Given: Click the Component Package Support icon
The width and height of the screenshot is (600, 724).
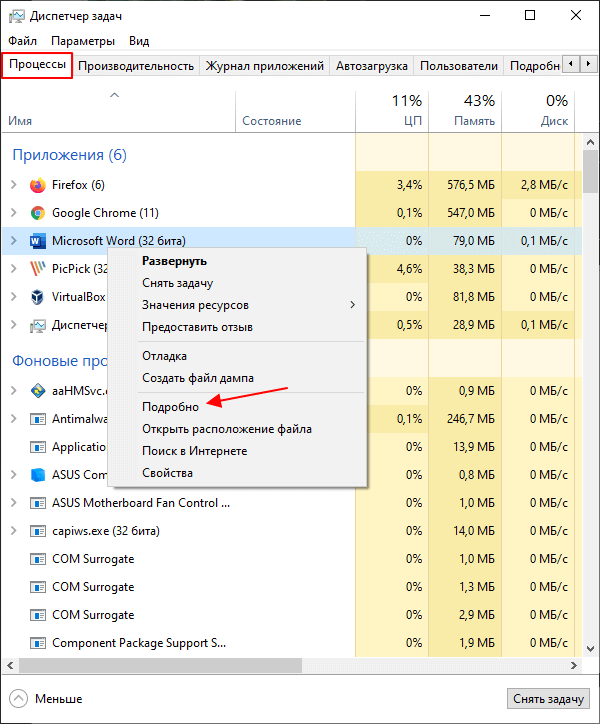Looking at the screenshot, I should [38, 643].
